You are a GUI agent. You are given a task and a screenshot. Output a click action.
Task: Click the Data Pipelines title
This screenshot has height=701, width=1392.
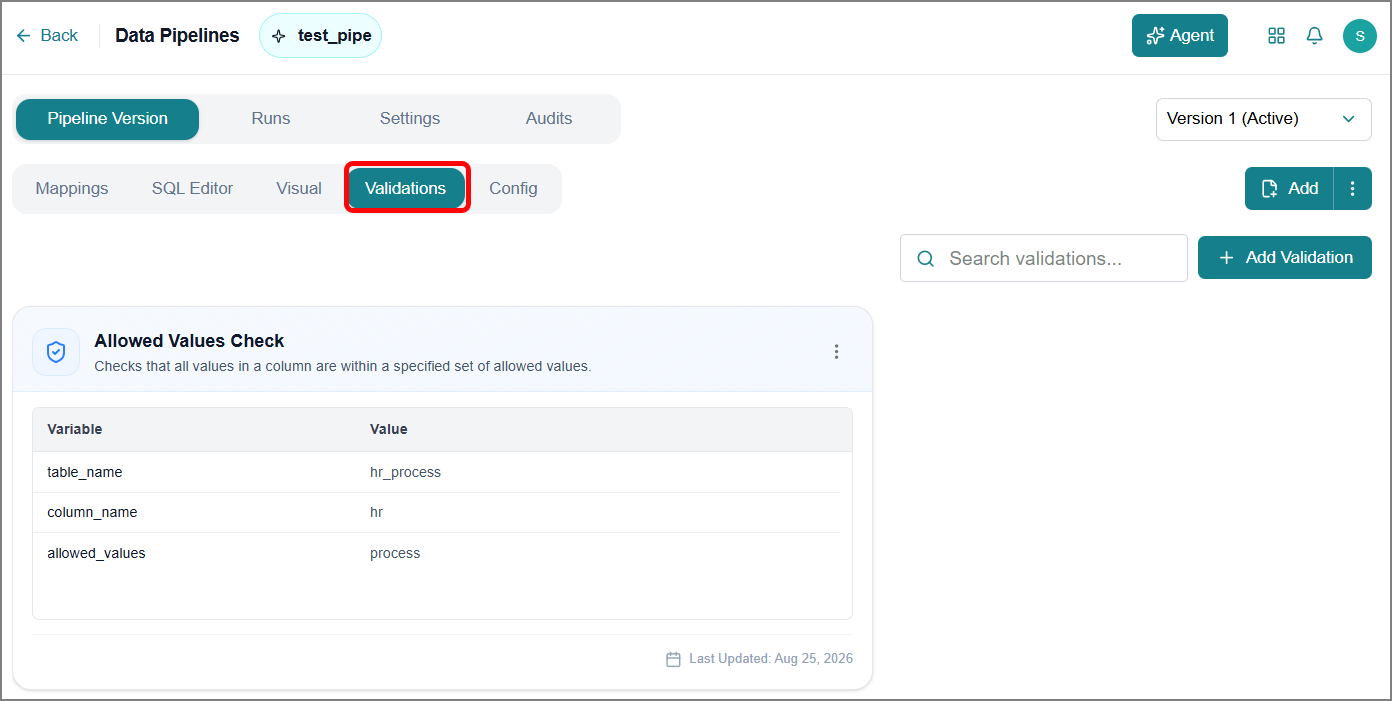tap(178, 36)
